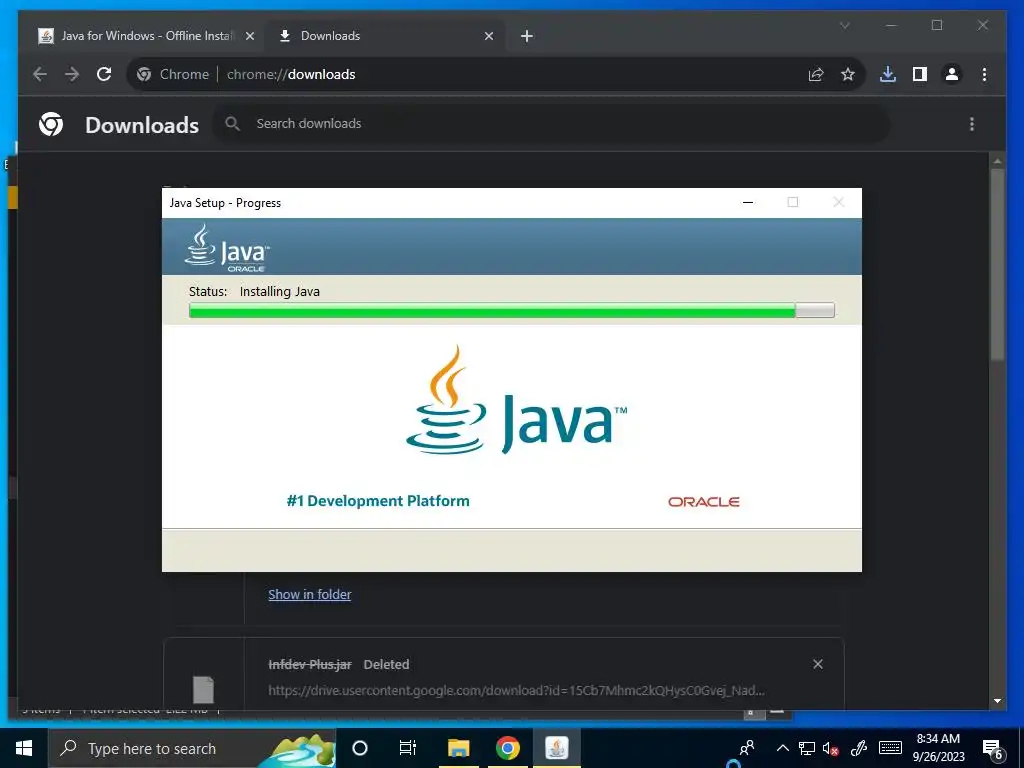The width and height of the screenshot is (1024, 768).
Task: Click the #1 Development Platform text
Action: pyautogui.click(x=378, y=501)
